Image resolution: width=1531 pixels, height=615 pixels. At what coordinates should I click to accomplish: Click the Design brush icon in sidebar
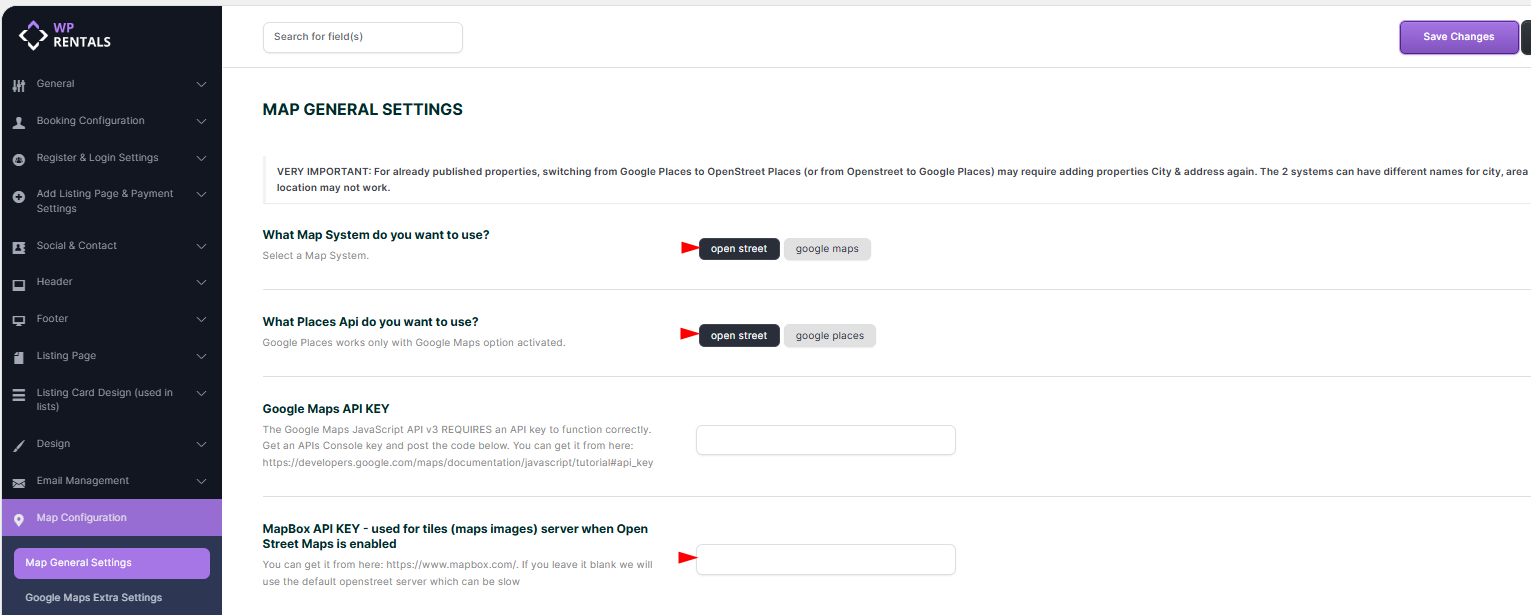tap(18, 445)
